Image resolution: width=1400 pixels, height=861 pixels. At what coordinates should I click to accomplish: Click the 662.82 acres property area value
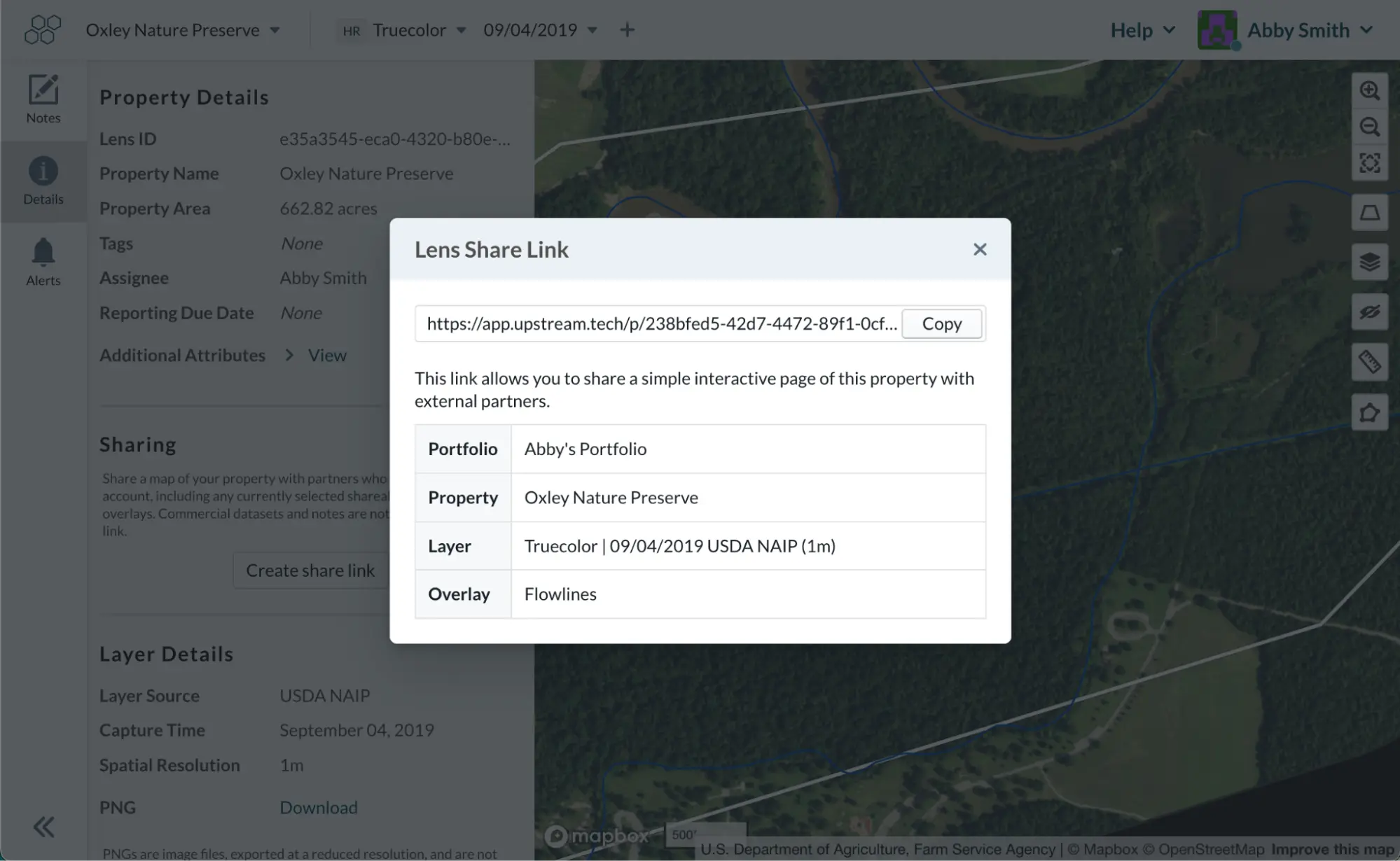pyautogui.click(x=328, y=208)
